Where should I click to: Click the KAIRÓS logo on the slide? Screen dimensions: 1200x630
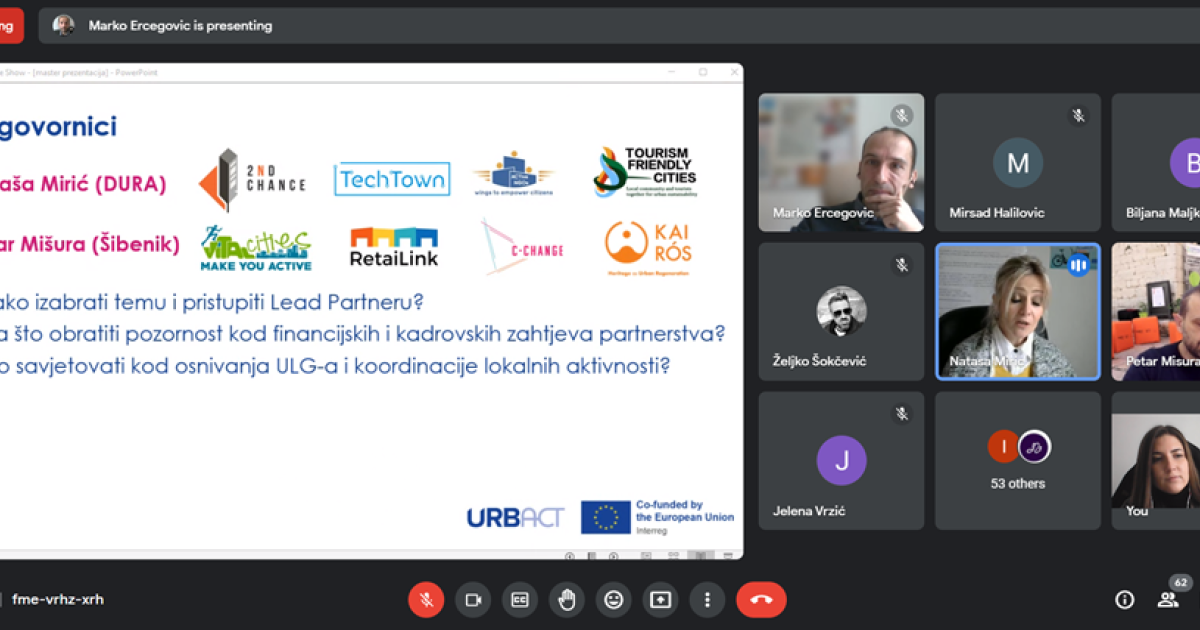(649, 248)
